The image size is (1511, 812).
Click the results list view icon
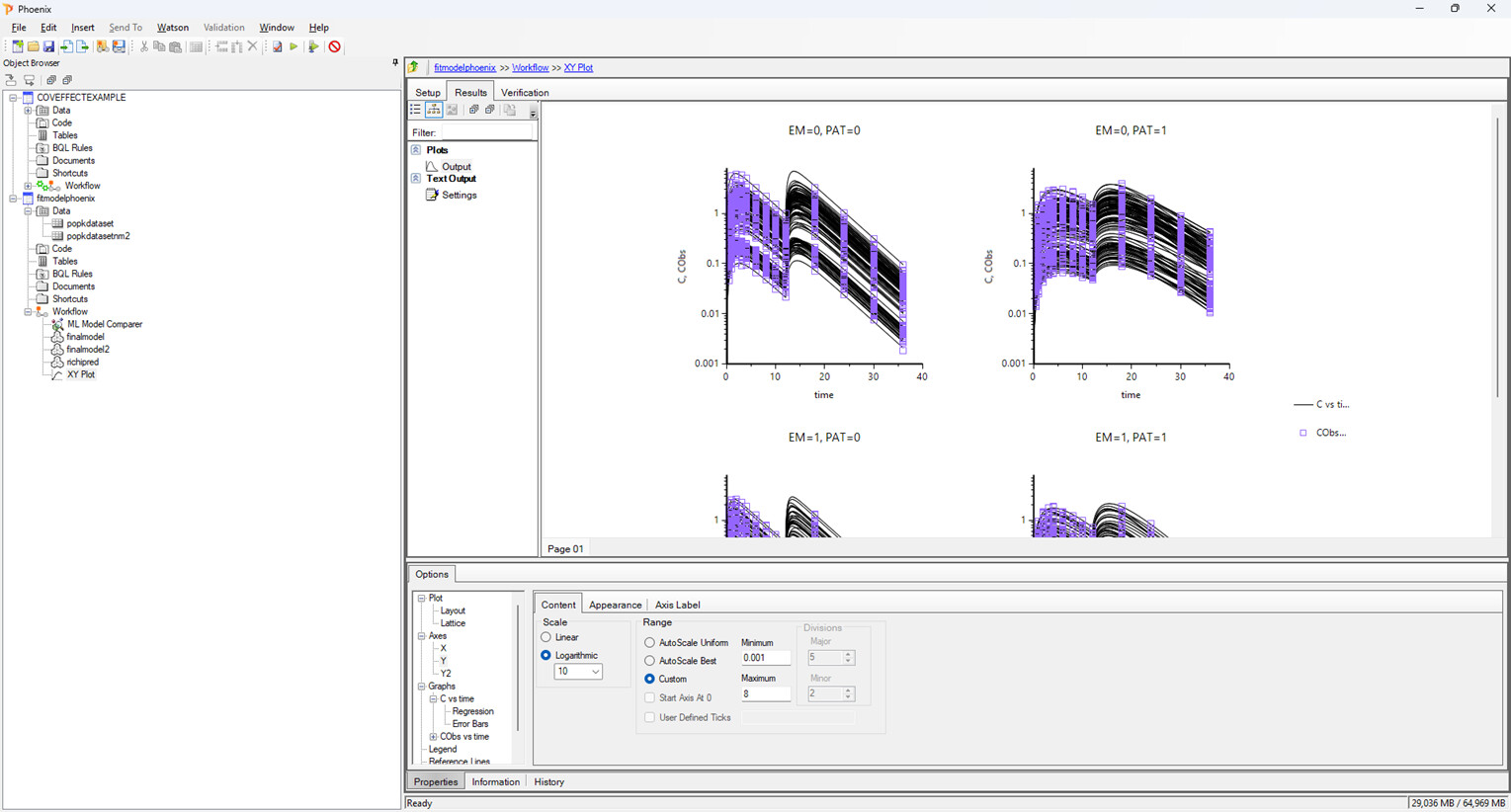coord(416,110)
